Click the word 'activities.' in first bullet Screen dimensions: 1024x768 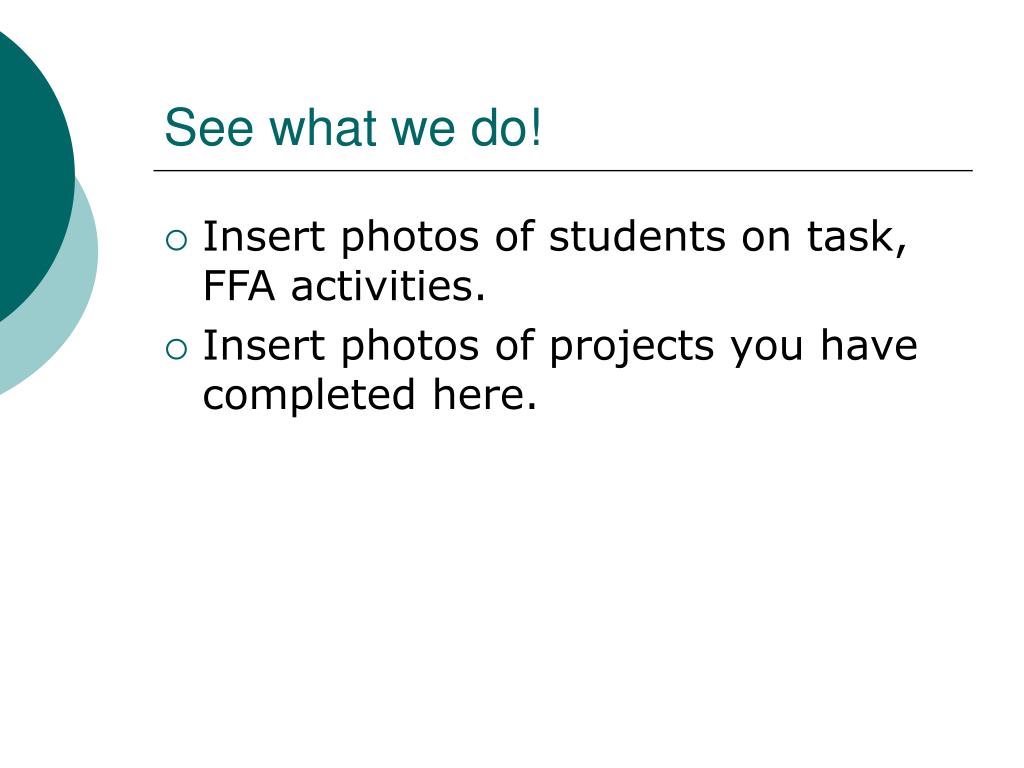coord(388,286)
